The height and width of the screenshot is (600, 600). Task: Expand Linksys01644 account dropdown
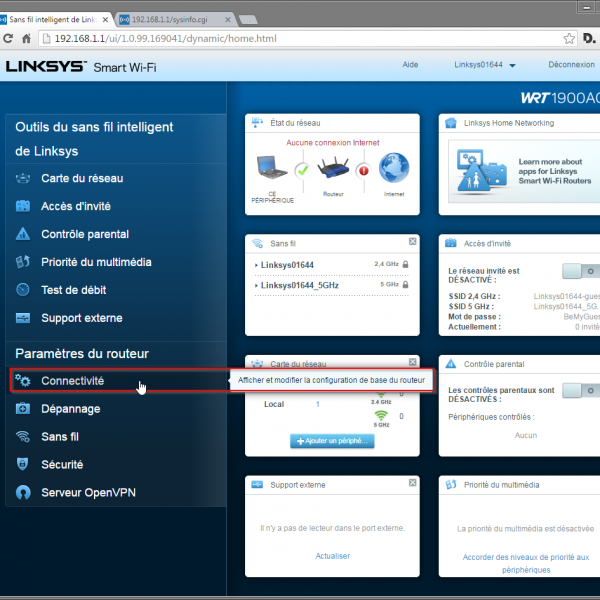485,65
